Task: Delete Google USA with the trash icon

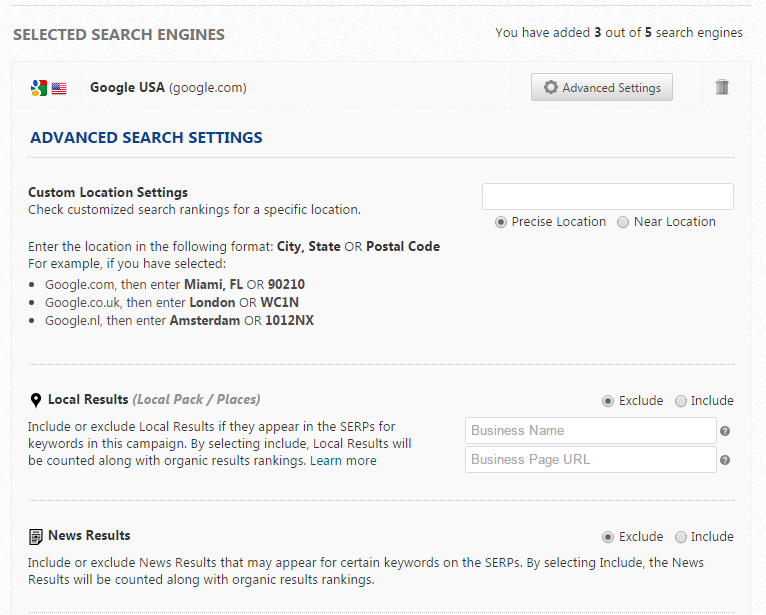Action: [x=722, y=87]
